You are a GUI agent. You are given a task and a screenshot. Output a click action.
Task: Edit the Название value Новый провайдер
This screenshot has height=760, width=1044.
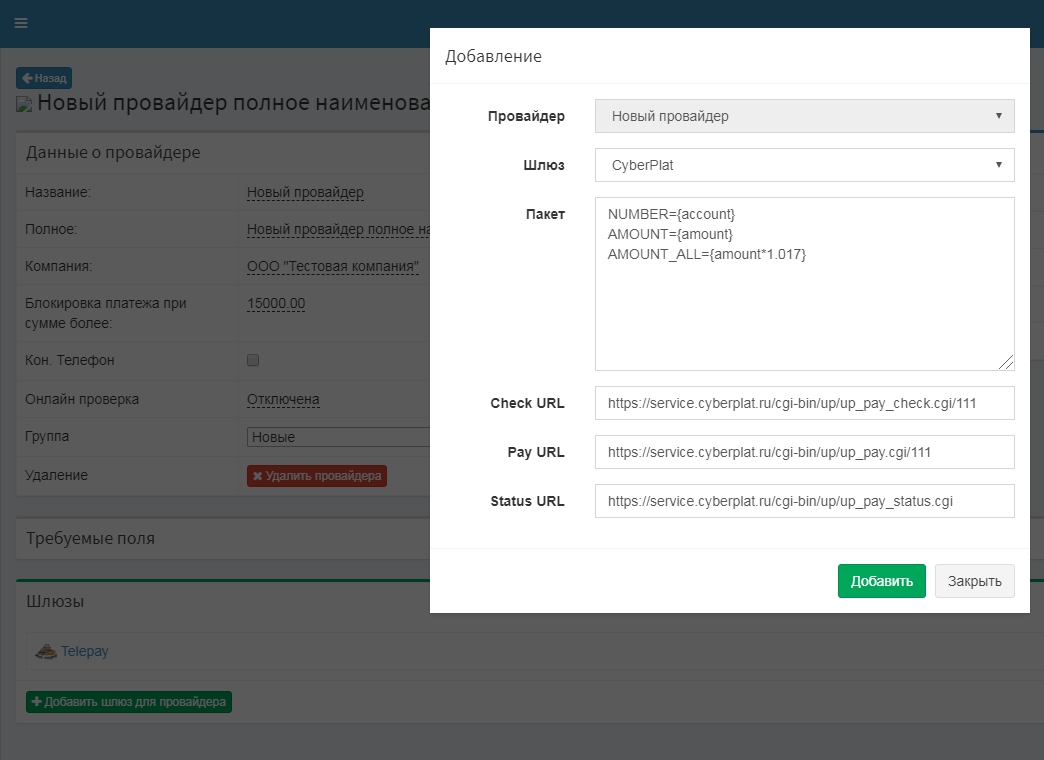pos(305,192)
